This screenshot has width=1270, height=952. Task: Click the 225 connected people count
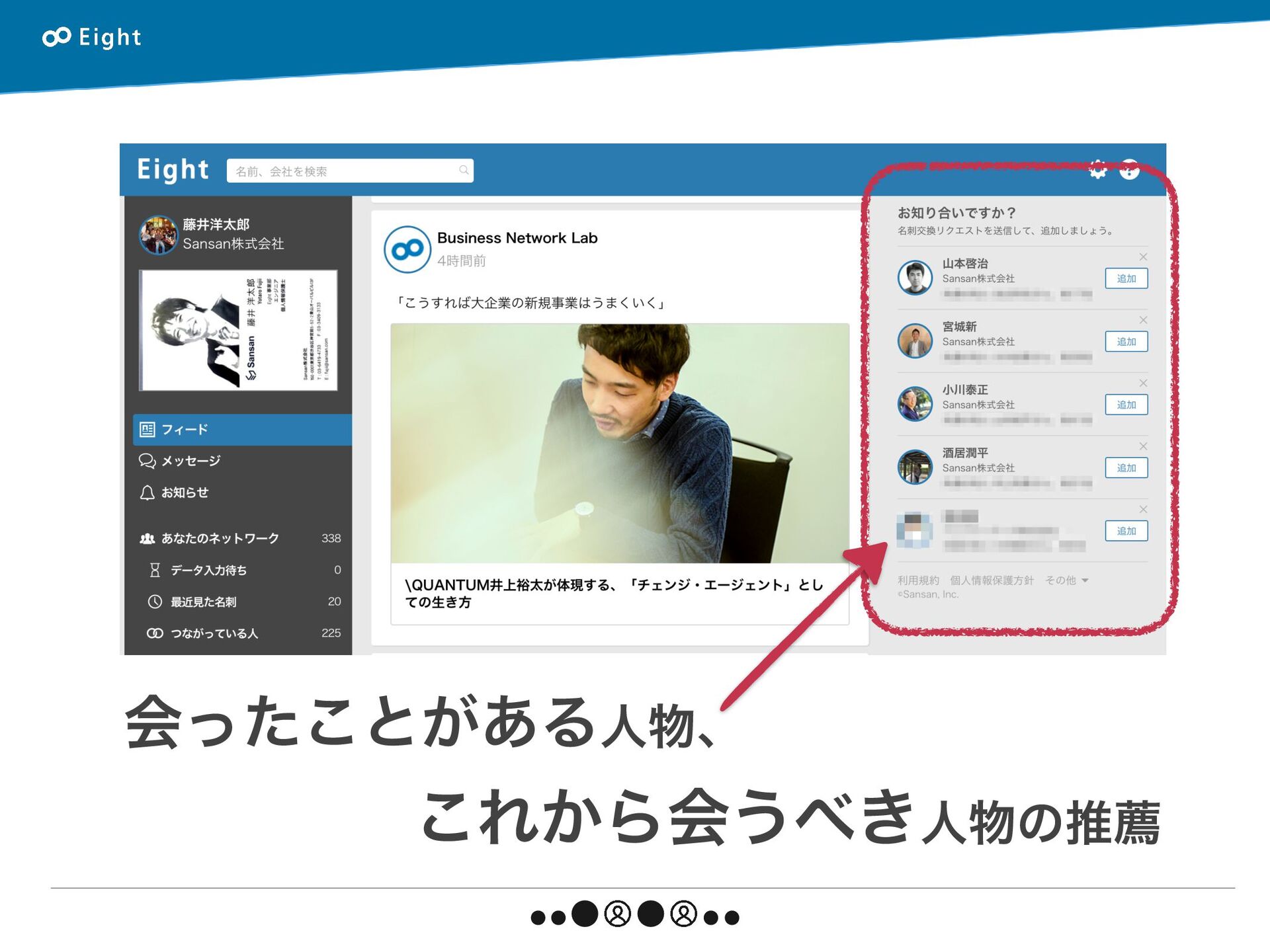[331, 633]
